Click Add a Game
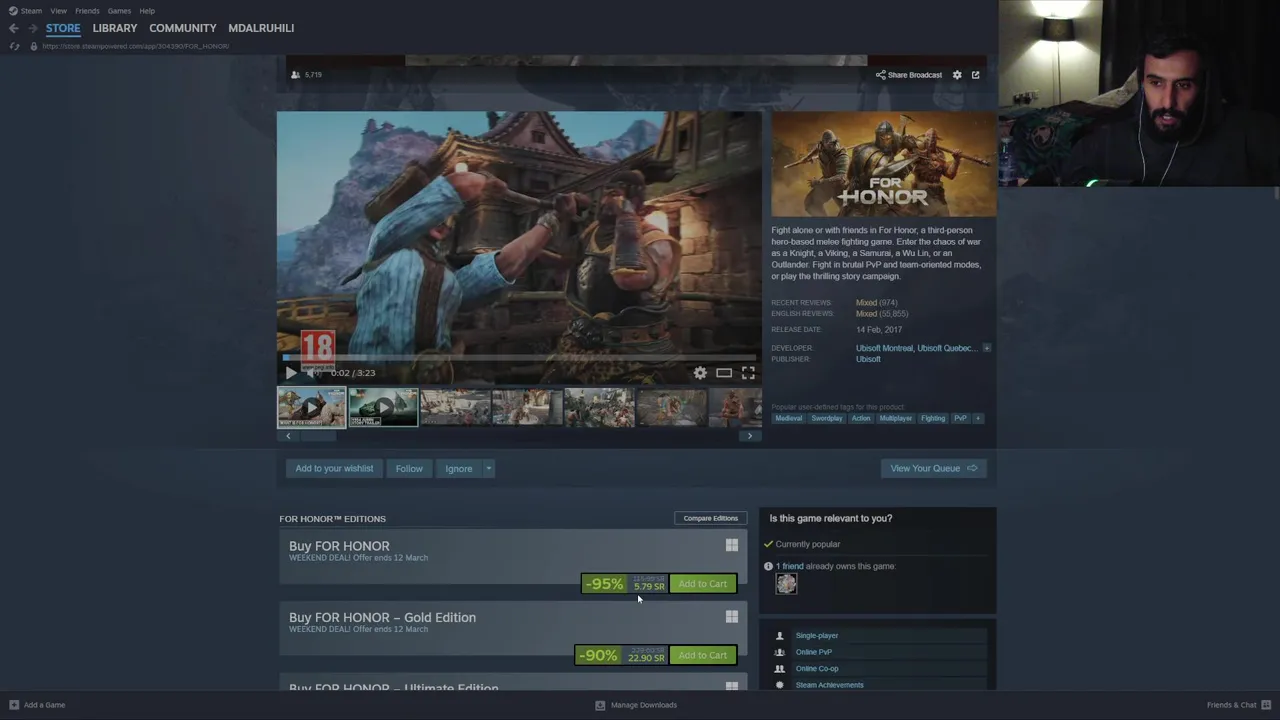 pyautogui.click(x=37, y=705)
